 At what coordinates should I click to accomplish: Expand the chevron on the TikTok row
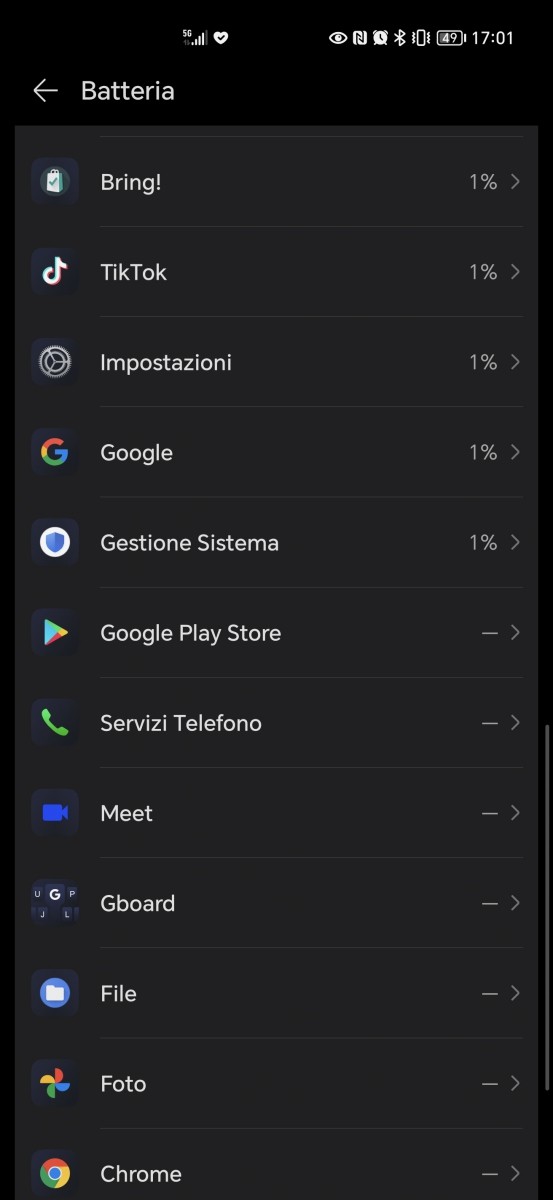(x=515, y=272)
